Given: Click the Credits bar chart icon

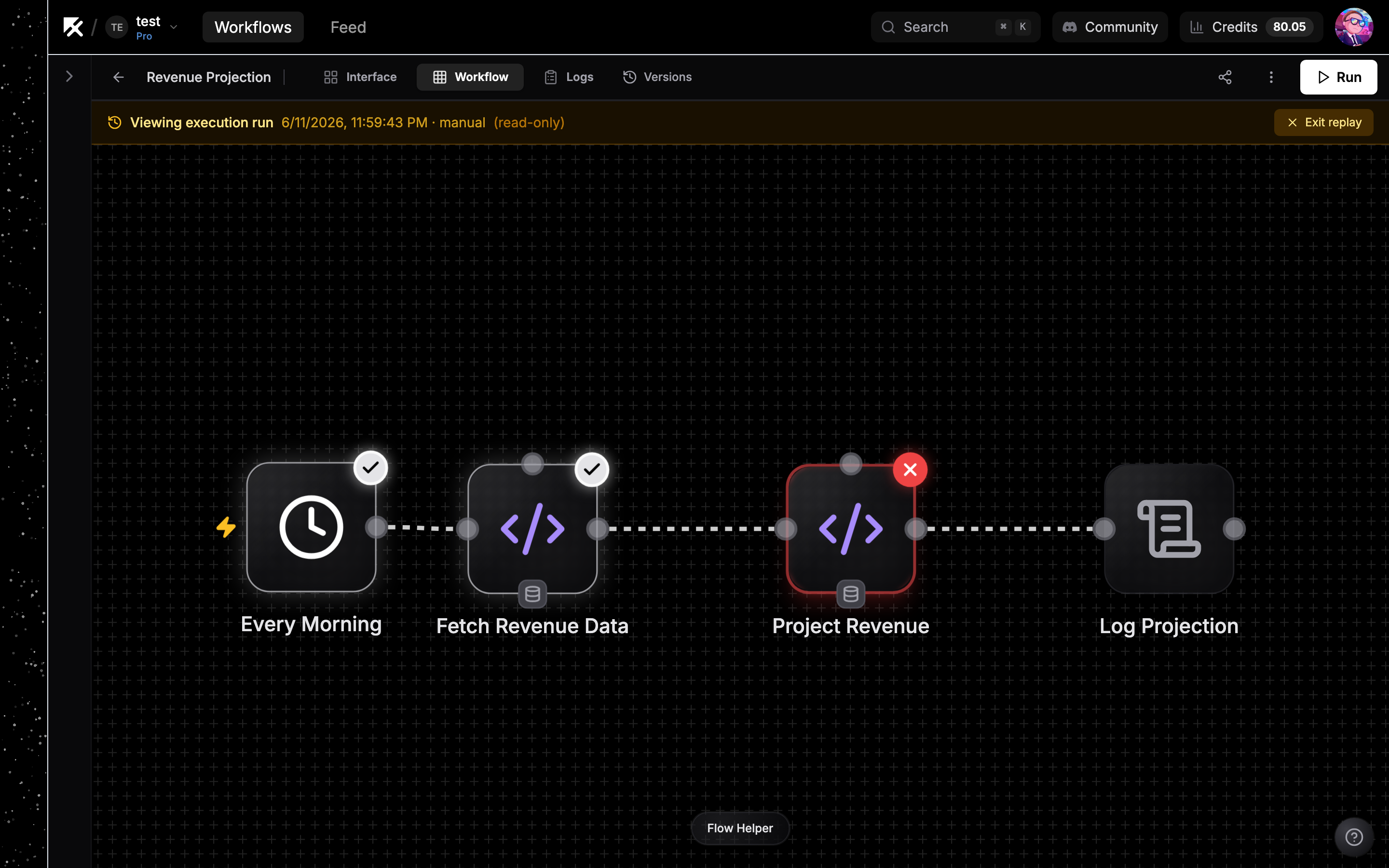Looking at the screenshot, I should pyautogui.click(x=1197, y=27).
